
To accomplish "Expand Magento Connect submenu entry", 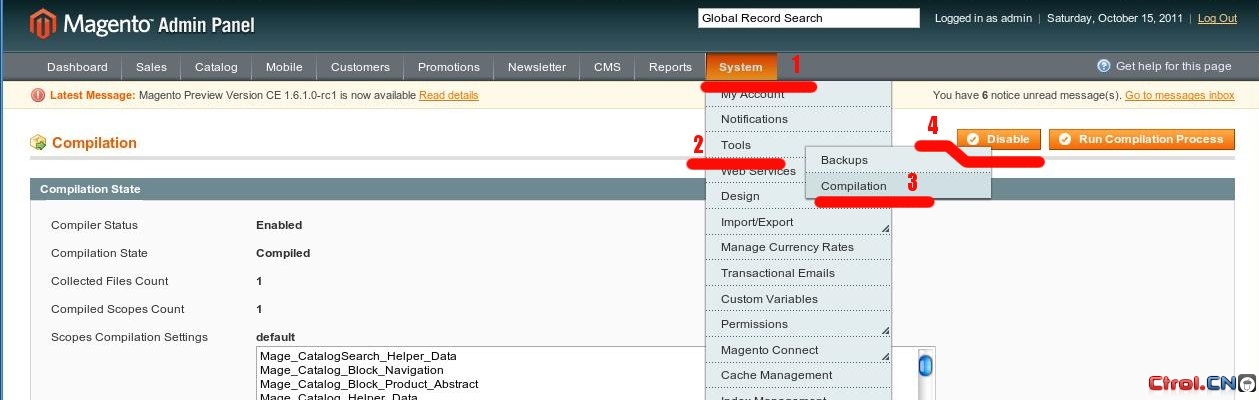I will coord(798,350).
